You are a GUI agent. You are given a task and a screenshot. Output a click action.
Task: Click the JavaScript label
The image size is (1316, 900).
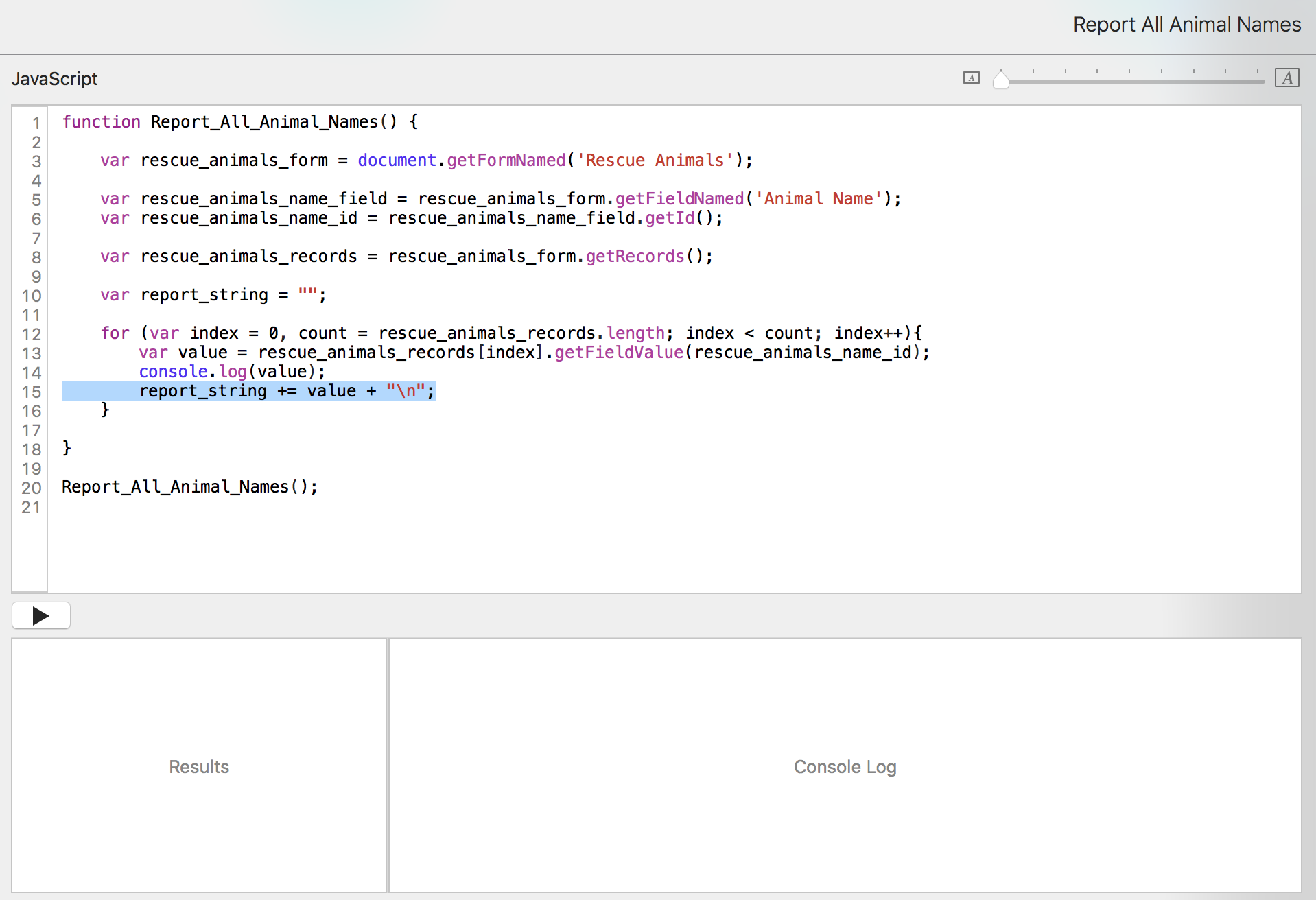(55, 79)
